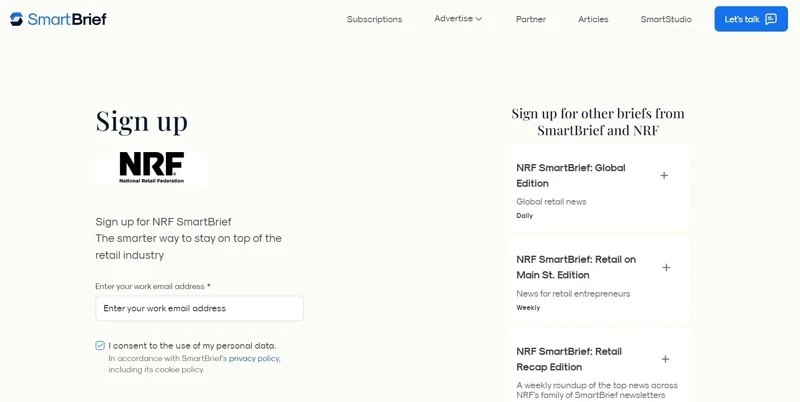Click the Let's talk button
The image size is (800, 402).
tap(751, 19)
